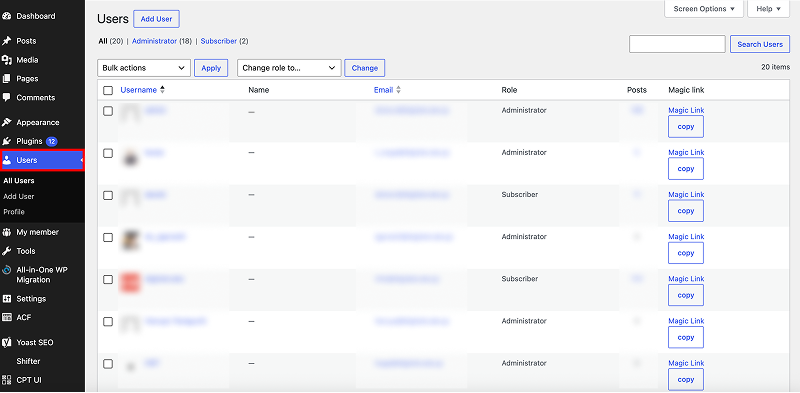The height and width of the screenshot is (393, 800).
Task: Click the All users filter link
Action: tap(103, 41)
